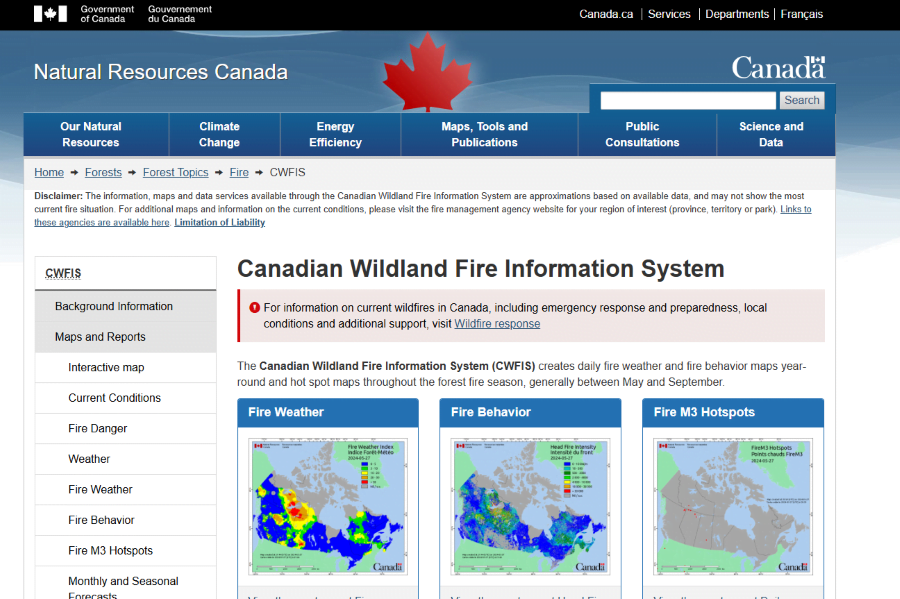900x599 pixels.
Task: Go to Forest Topics breadcrumb
Action: [176, 172]
